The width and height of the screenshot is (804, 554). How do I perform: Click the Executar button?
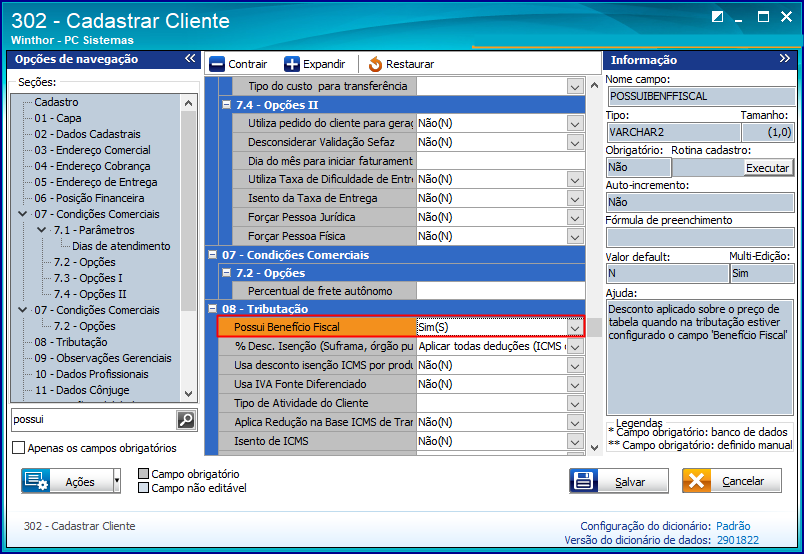767,168
